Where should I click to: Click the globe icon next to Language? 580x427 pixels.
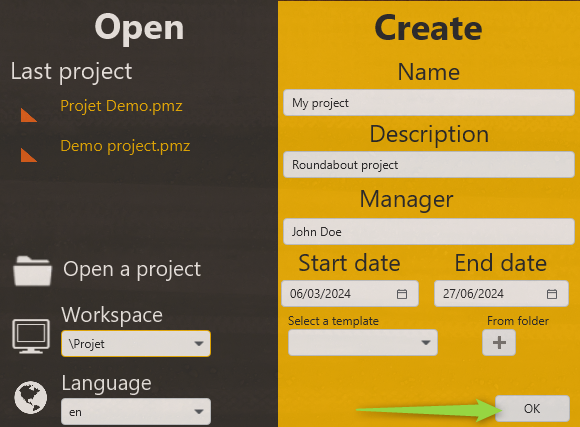point(31,397)
